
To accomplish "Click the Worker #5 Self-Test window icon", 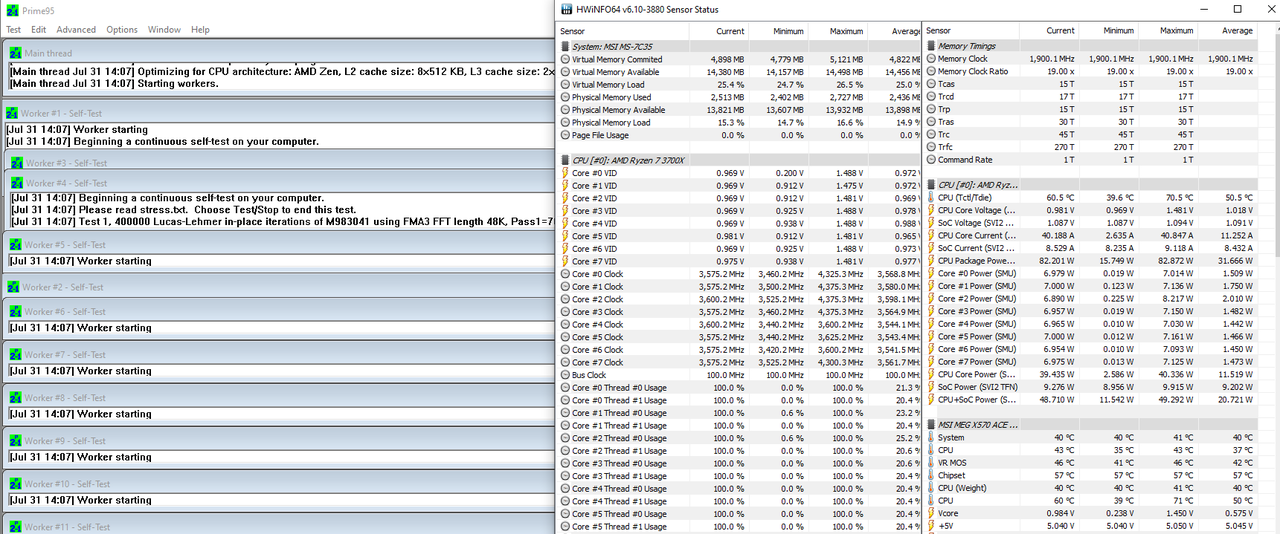I will 15,244.
